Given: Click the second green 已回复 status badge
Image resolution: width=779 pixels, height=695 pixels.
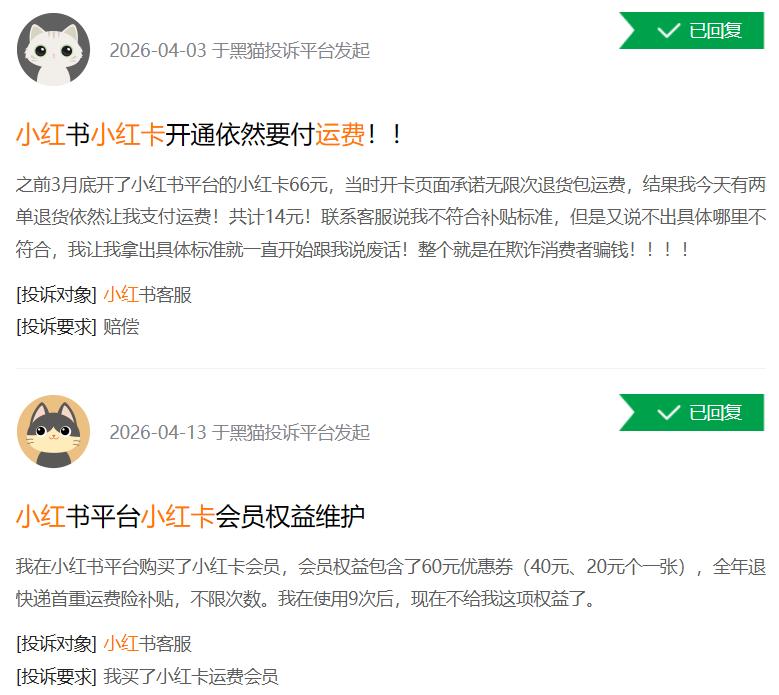Looking at the screenshot, I should click(691, 412).
